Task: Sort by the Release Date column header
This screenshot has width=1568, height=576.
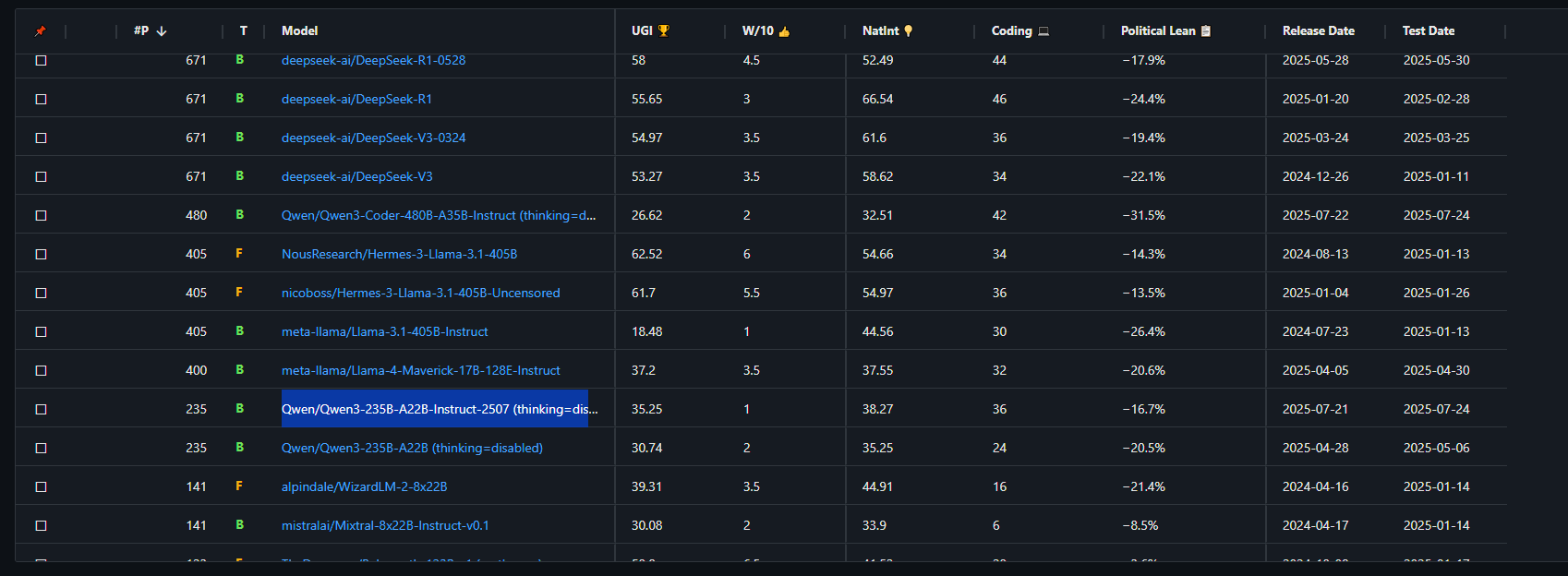Action: click(1318, 30)
